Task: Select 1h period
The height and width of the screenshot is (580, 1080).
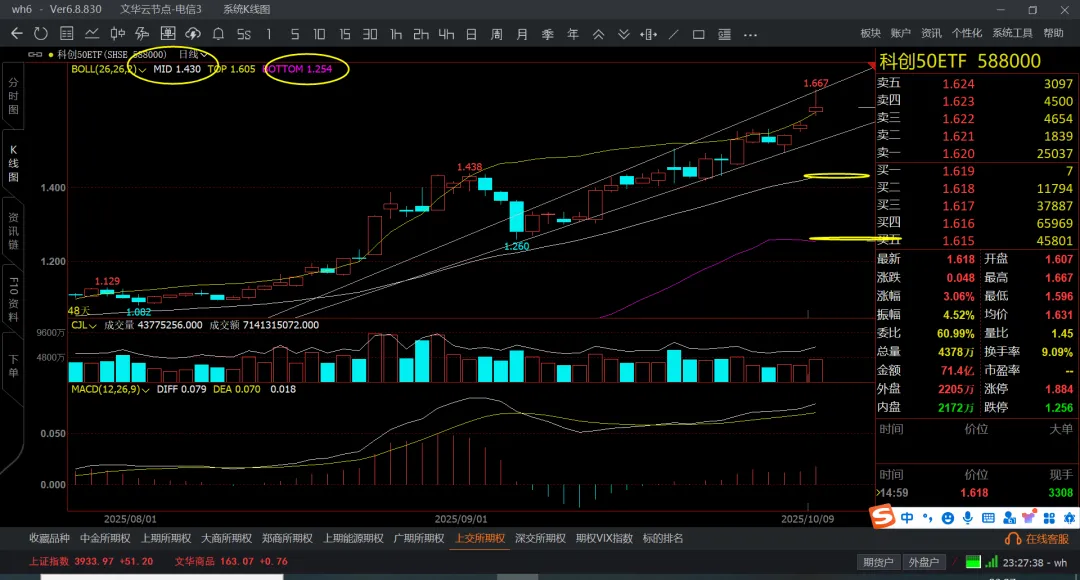Action: tap(395, 34)
